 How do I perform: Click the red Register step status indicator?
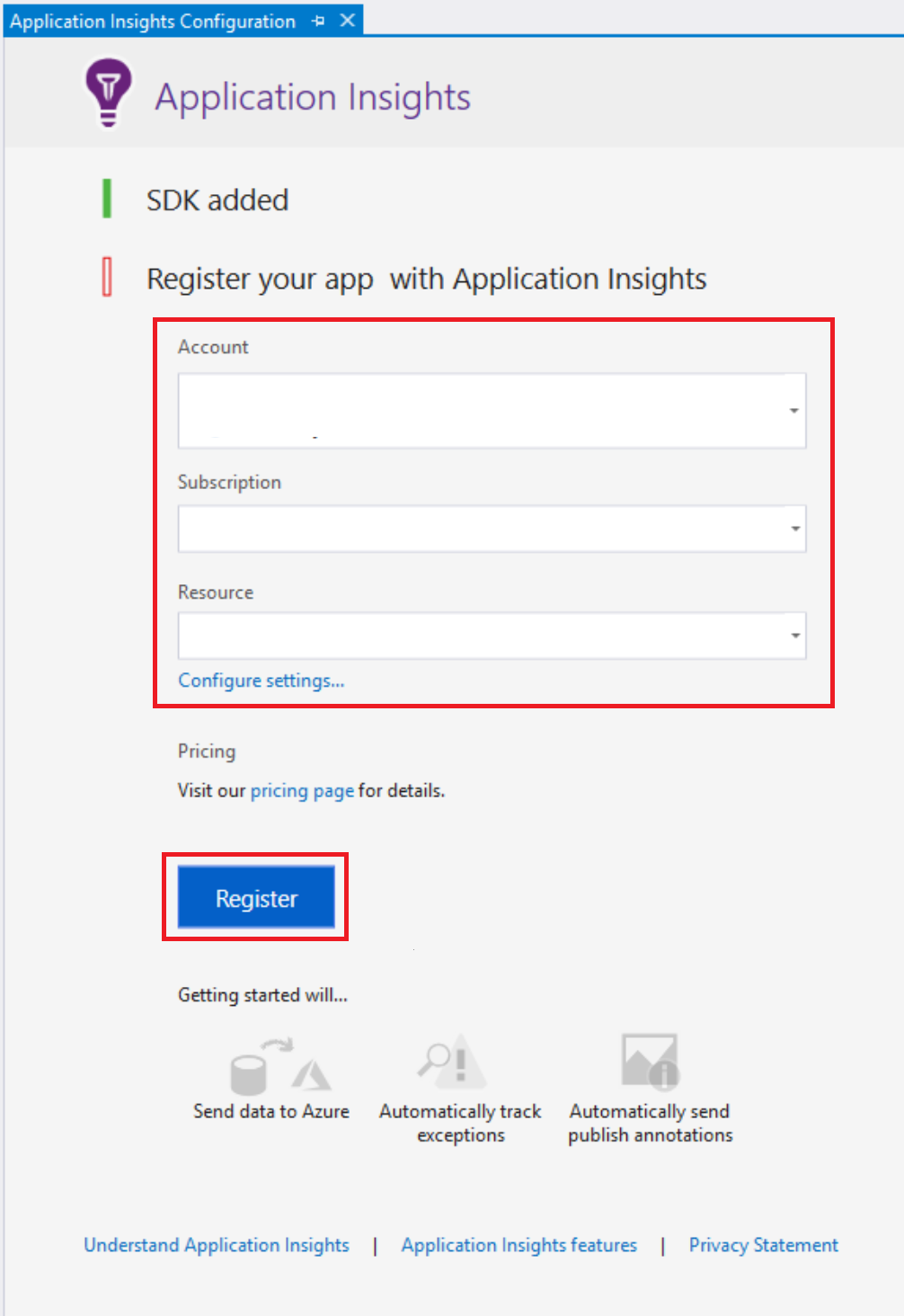click(107, 277)
